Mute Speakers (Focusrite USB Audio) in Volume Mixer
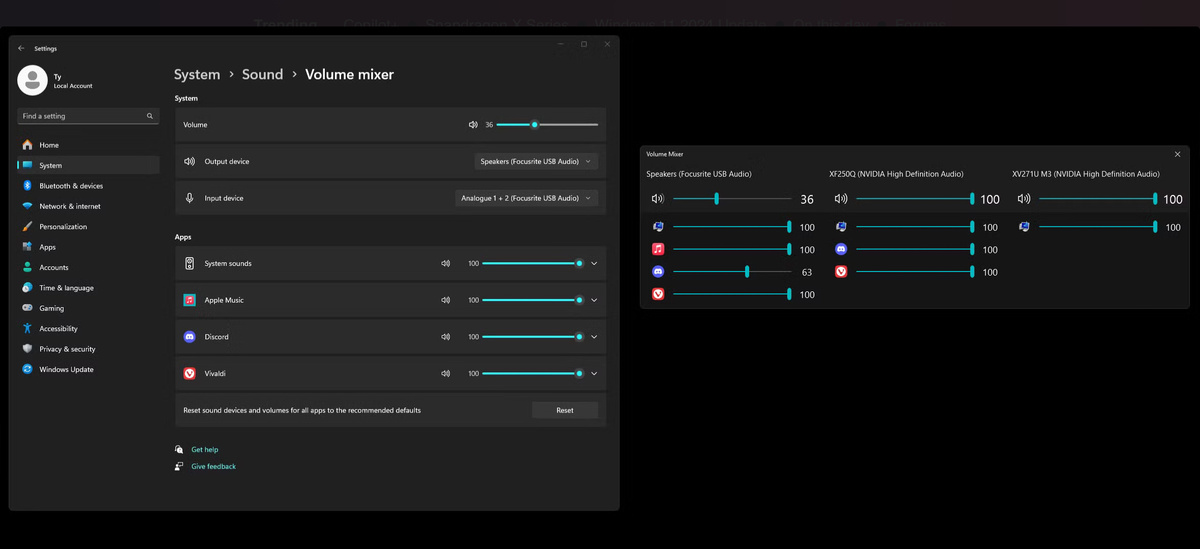 tap(658, 199)
